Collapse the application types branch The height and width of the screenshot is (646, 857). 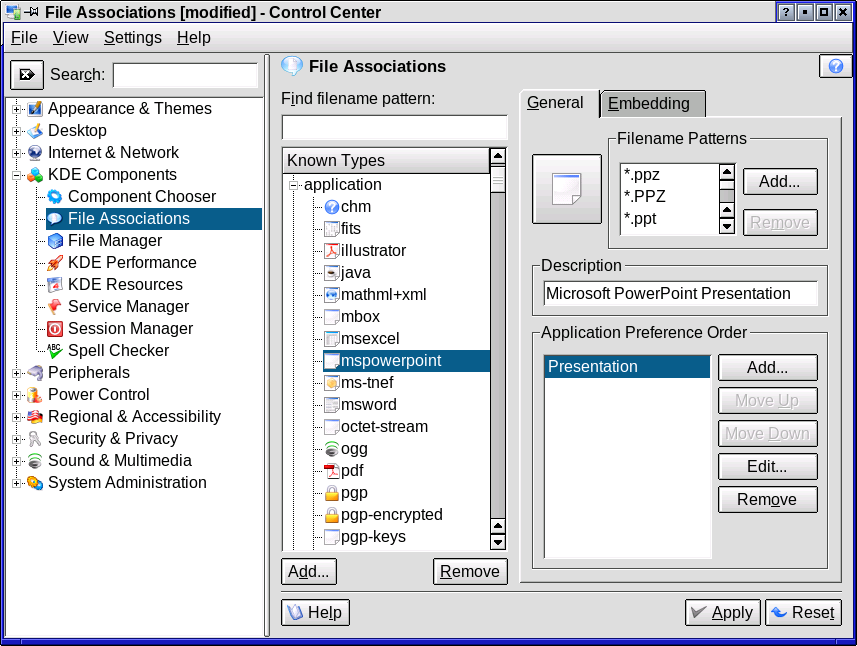[x=294, y=185]
